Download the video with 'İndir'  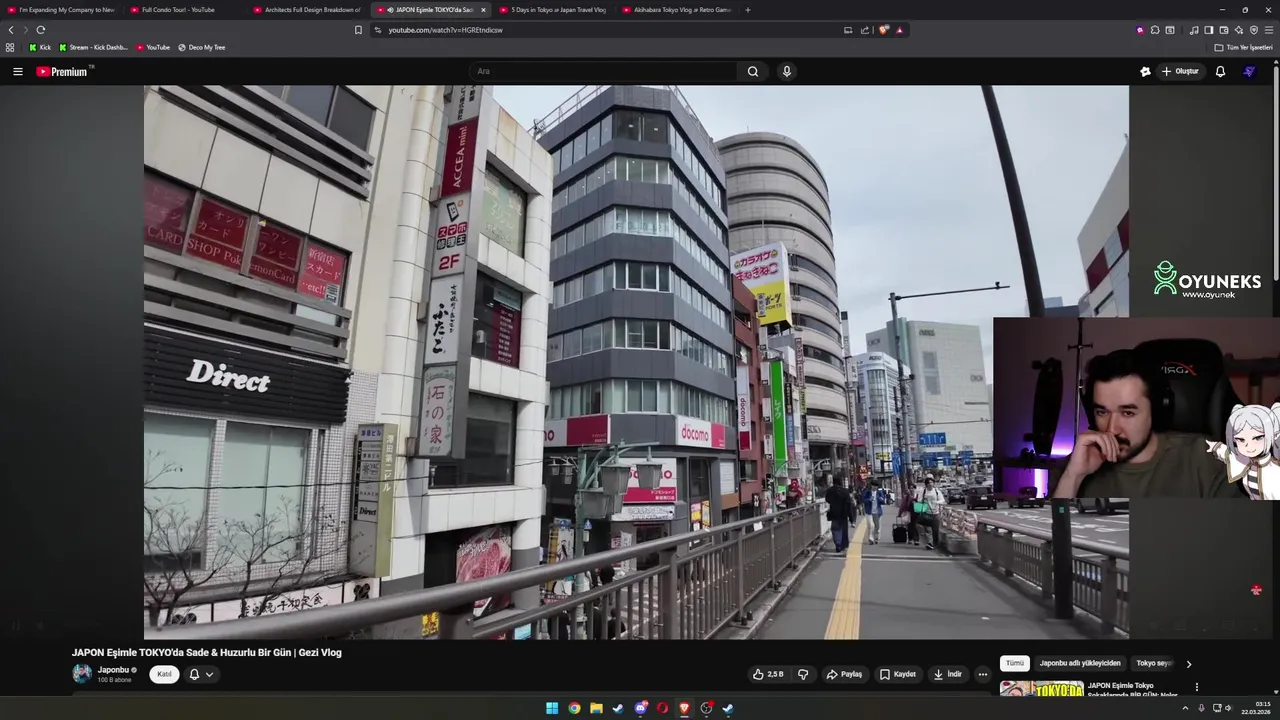(947, 674)
